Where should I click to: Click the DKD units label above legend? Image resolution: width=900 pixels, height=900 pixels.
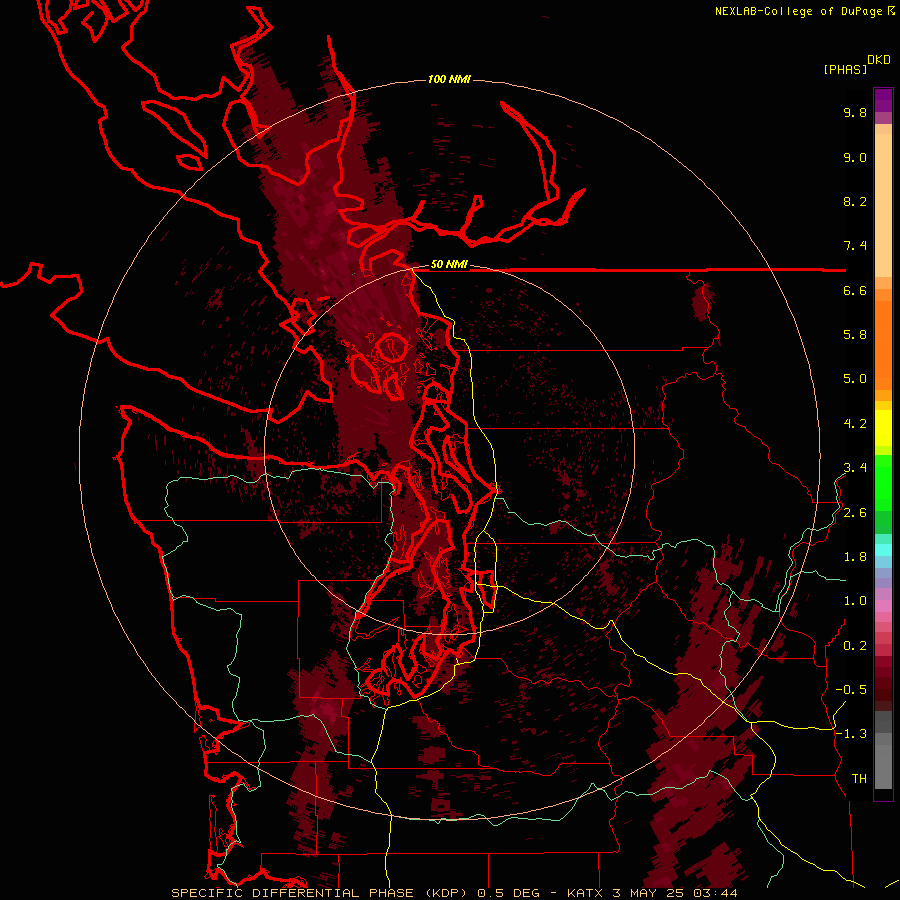pyautogui.click(x=878, y=60)
